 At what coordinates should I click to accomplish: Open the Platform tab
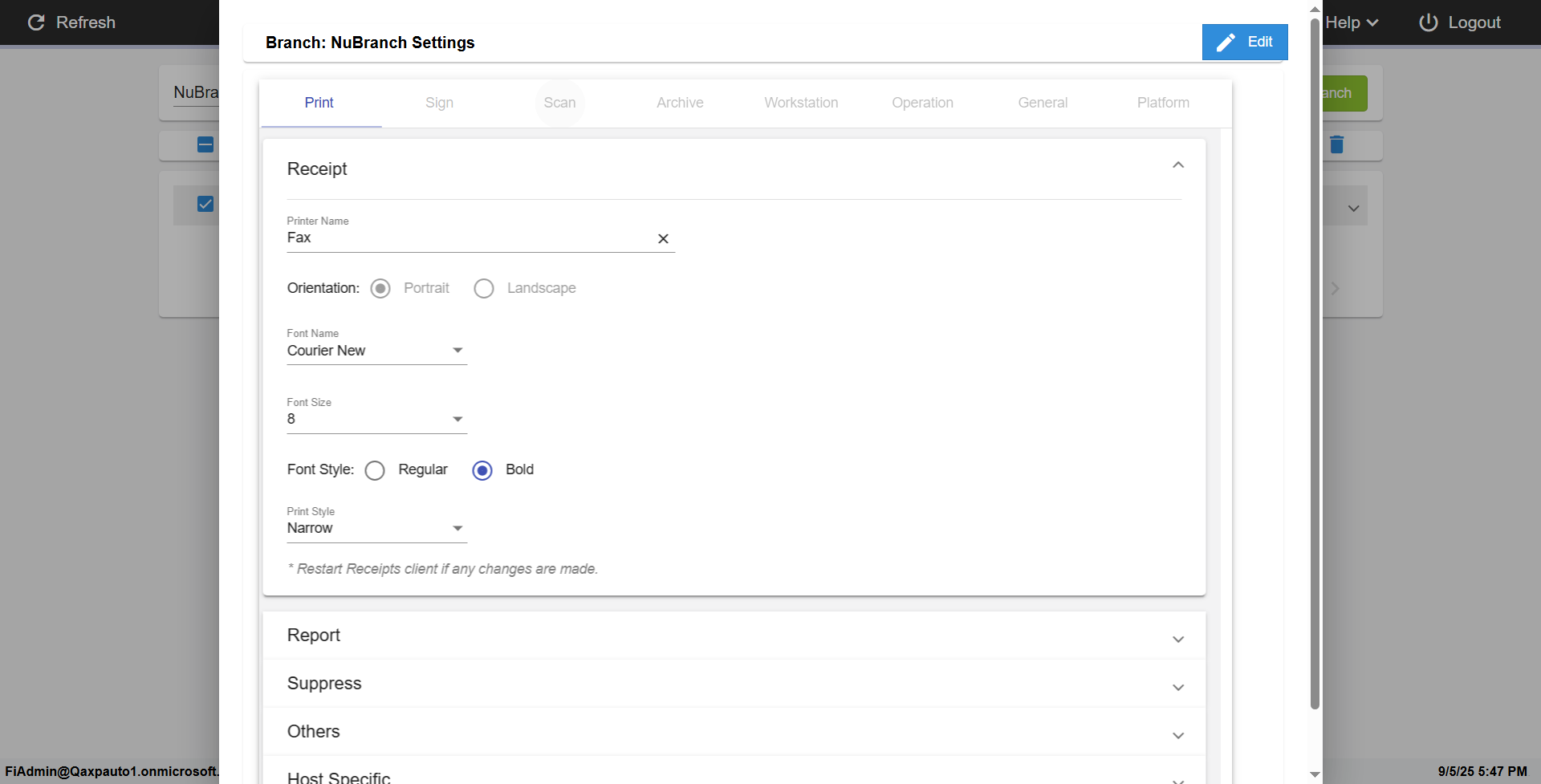click(x=1163, y=103)
